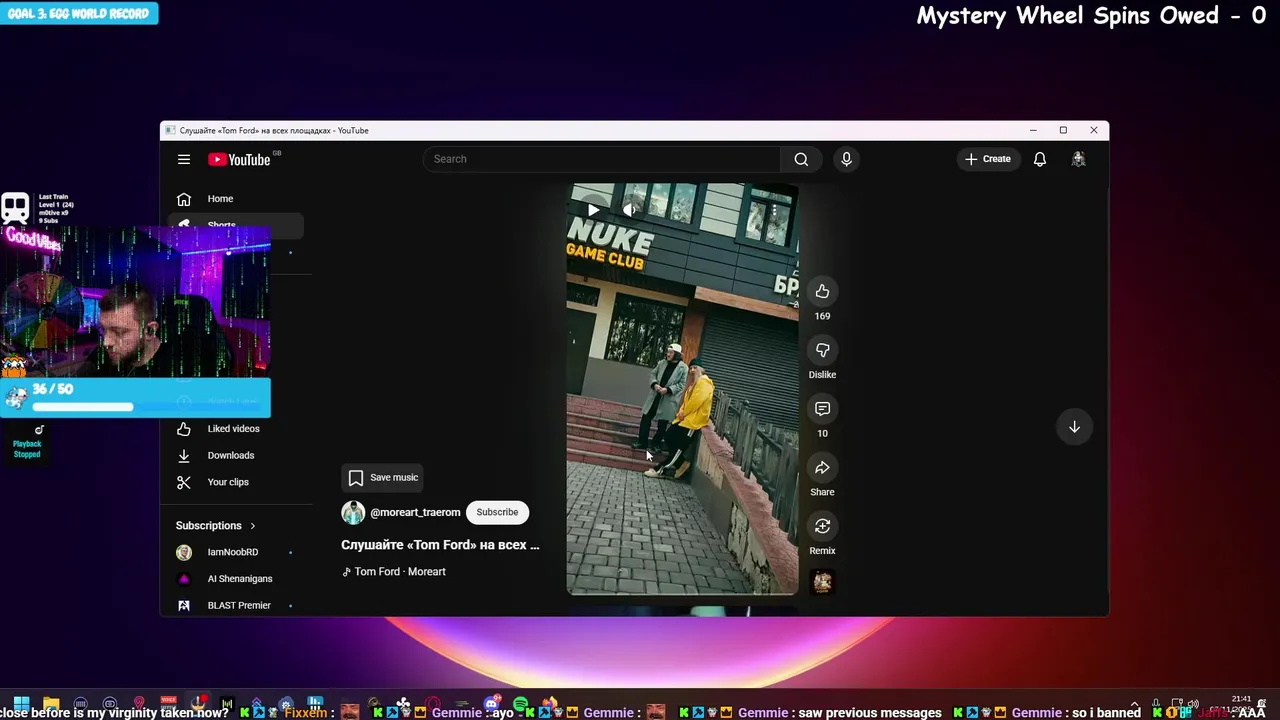The width and height of the screenshot is (1280, 720).
Task: Click the webcam overlay feed
Action: coord(135,303)
